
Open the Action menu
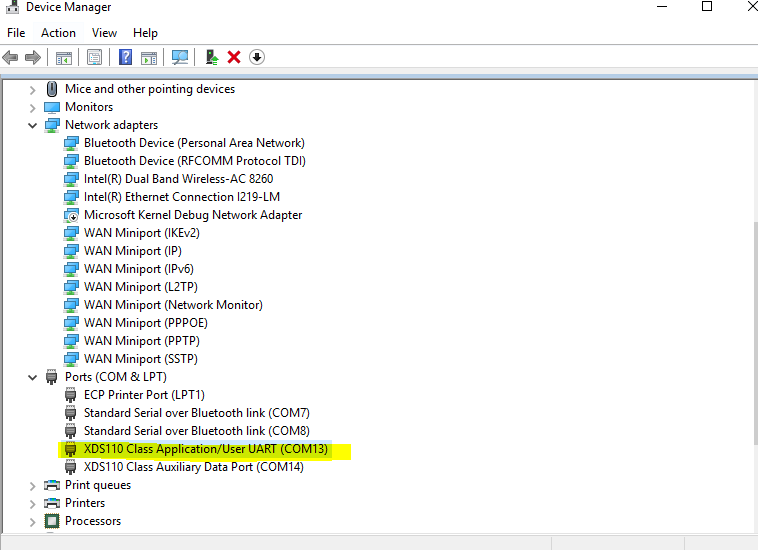point(58,33)
